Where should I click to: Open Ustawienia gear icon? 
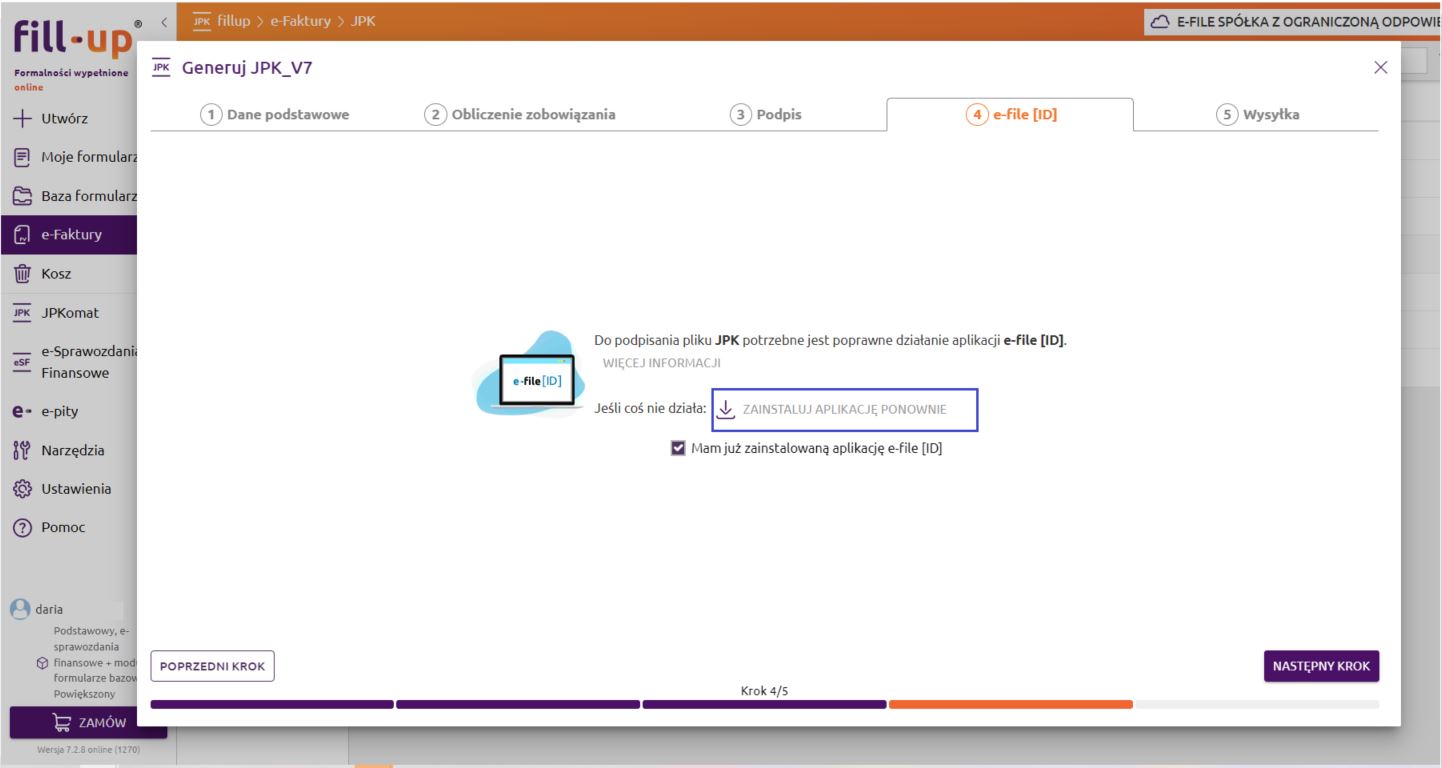click(22, 489)
